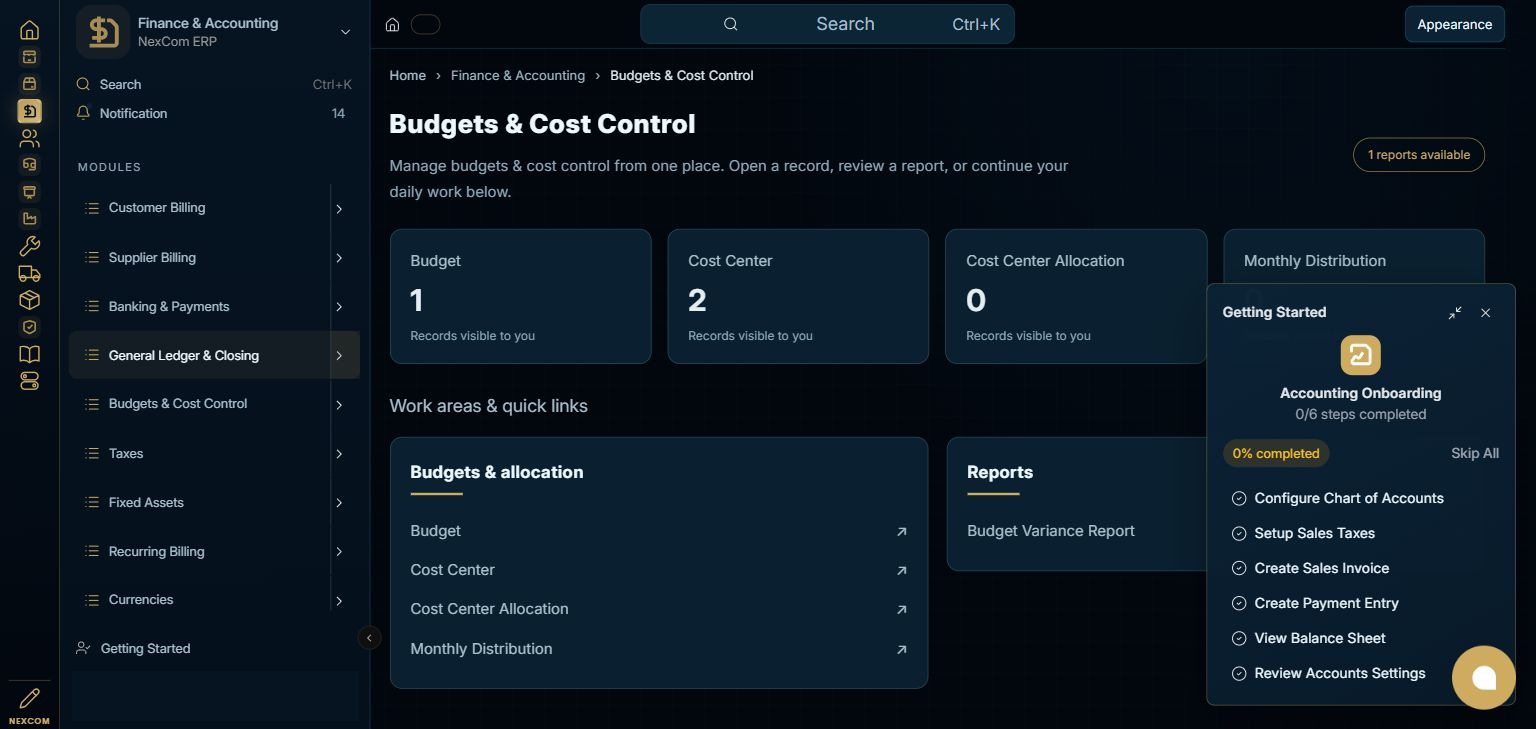
Task: Open the Budget Variance Report link
Action: (x=1051, y=531)
